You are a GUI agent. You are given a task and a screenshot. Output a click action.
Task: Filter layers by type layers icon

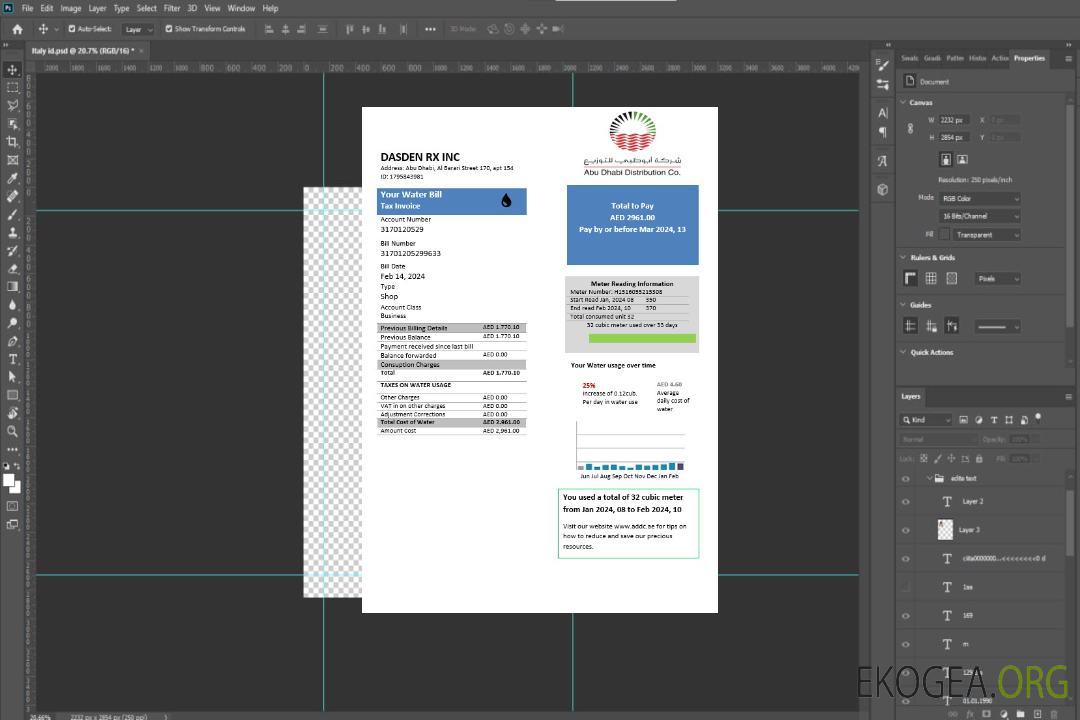994,420
